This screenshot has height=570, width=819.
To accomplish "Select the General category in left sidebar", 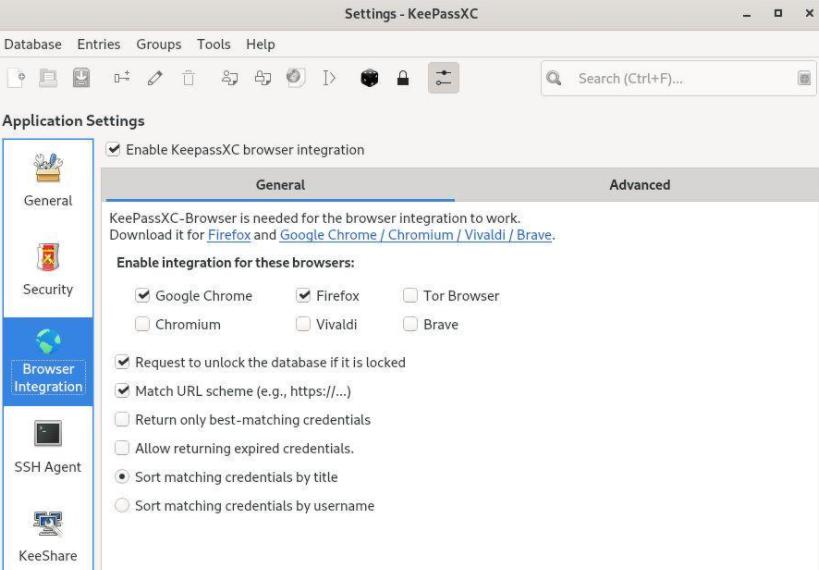I will click(48, 180).
